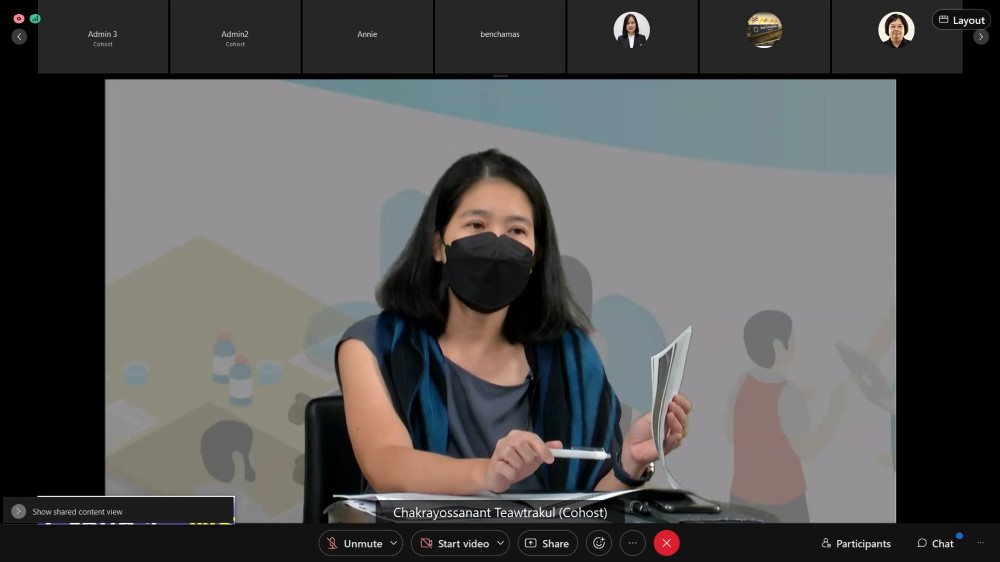Open the Layout menu

(x=961, y=20)
